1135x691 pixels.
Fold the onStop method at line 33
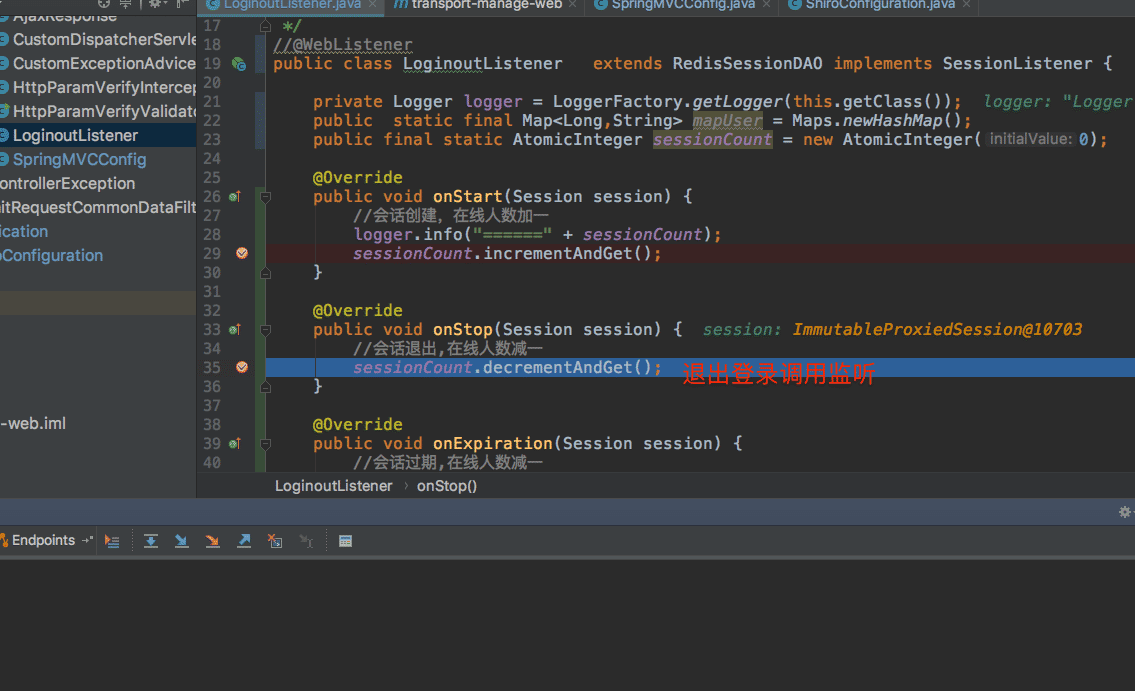266,330
